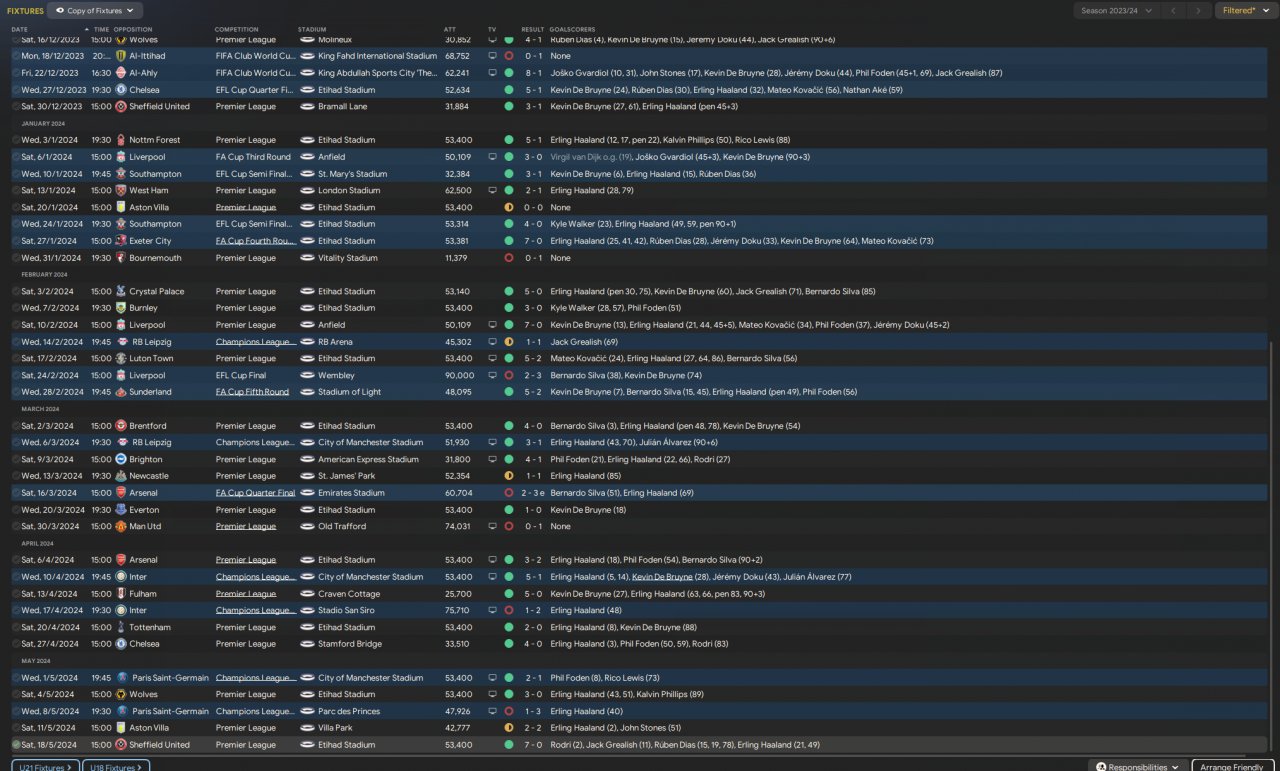
Task: Click the Luton Town club badge
Action: 121,358
